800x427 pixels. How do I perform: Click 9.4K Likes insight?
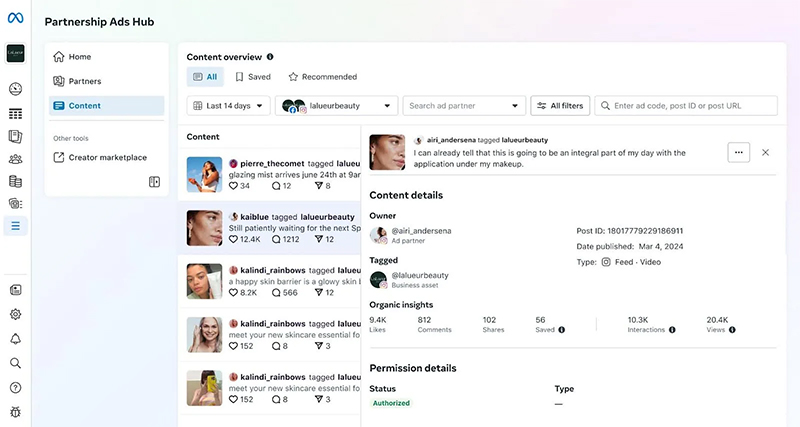coord(378,324)
